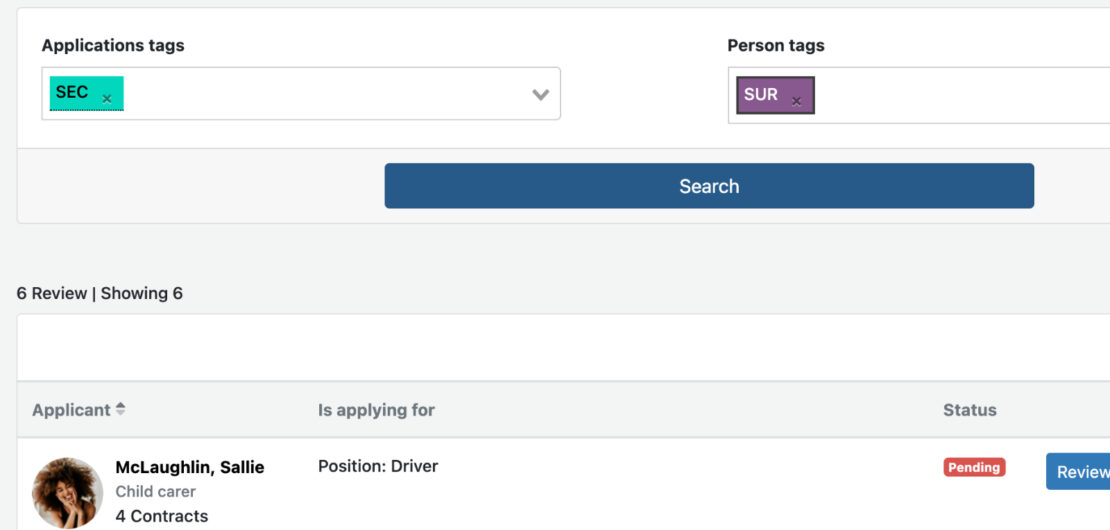Viewport: 1110px width, 530px height.
Task: Click the Position: Driver text
Action: pyautogui.click(x=378, y=466)
